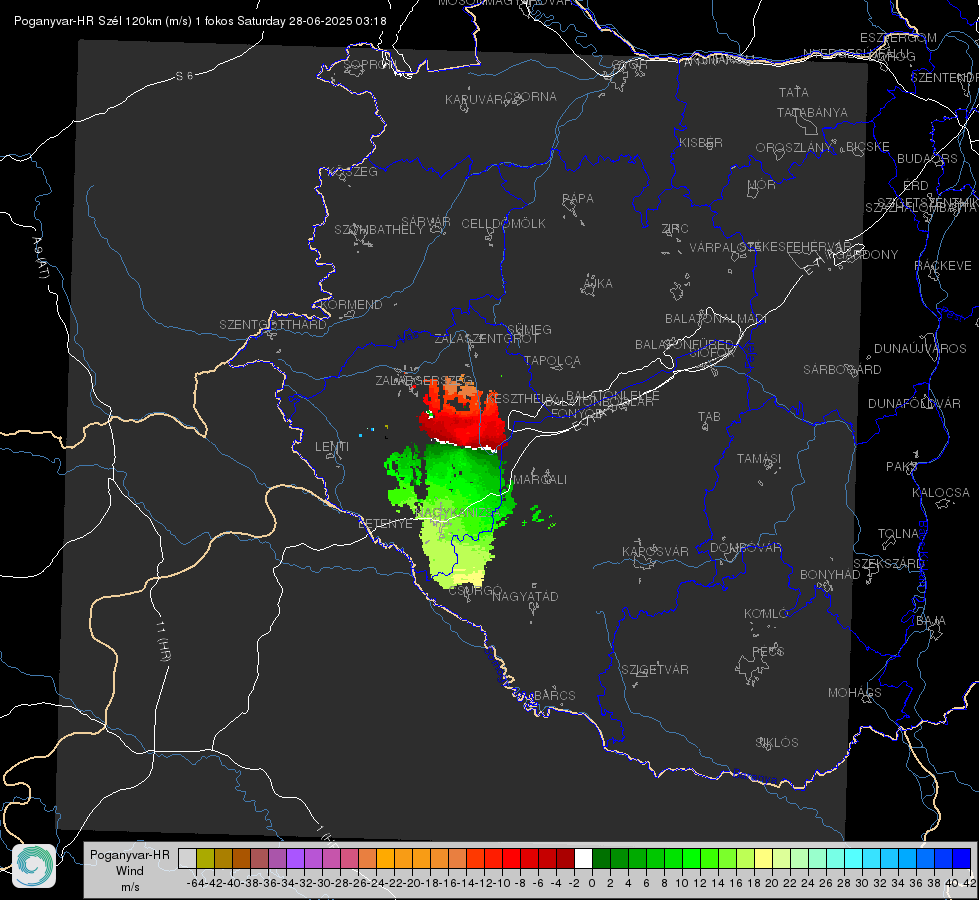
Task: Click the olive swatch between -64 and -42
Action: tap(205, 858)
